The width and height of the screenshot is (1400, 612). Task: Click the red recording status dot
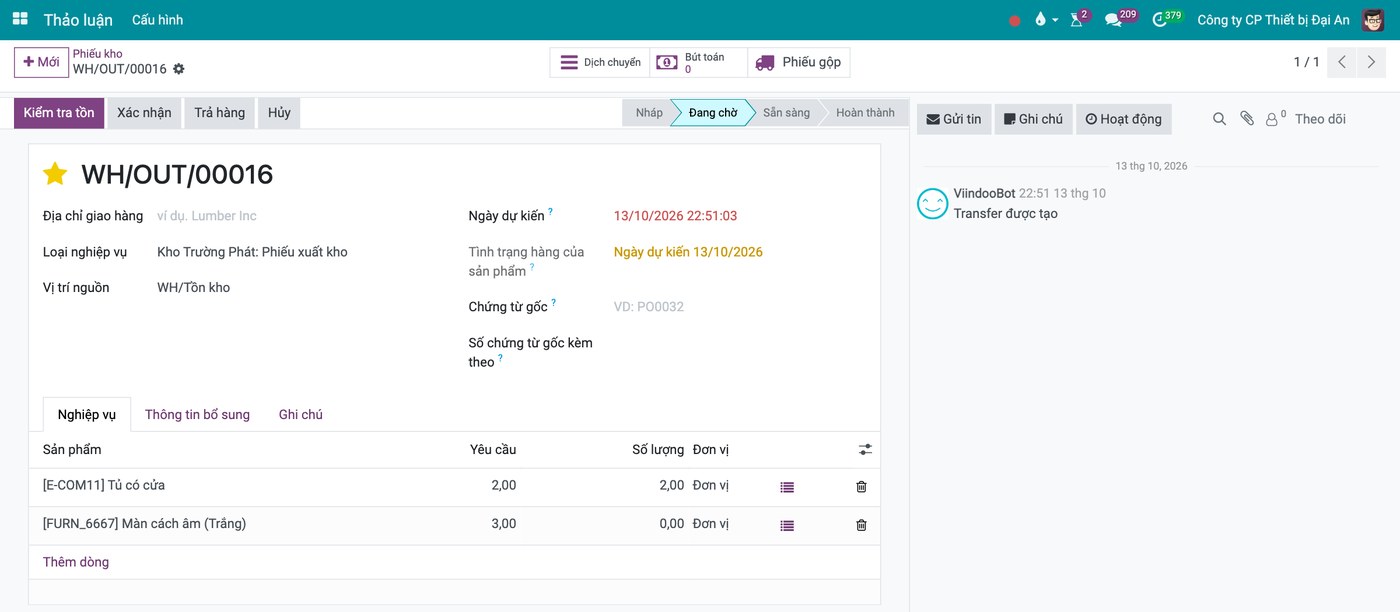pos(1015,20)
